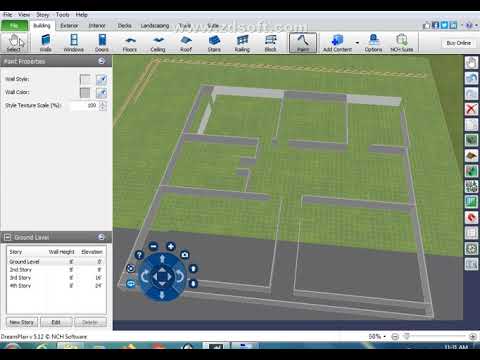Click the Wall Style swatch
Screen dimensions: 480x360
(85, 79)
